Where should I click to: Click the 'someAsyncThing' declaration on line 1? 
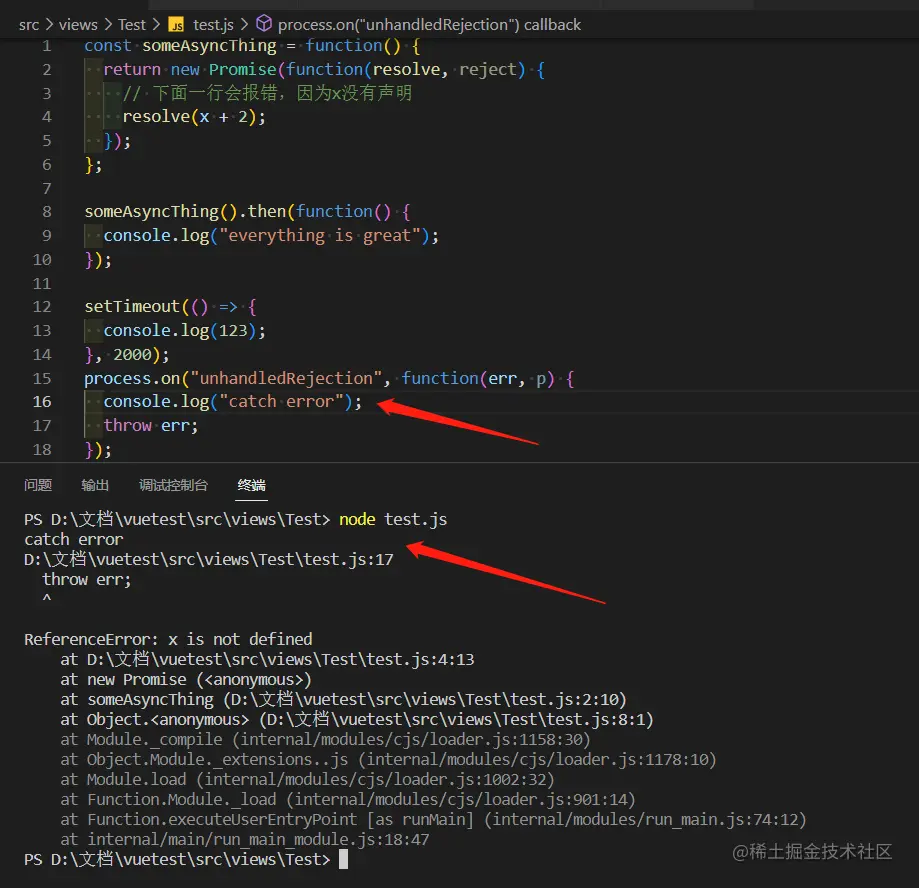click(209, 46)
